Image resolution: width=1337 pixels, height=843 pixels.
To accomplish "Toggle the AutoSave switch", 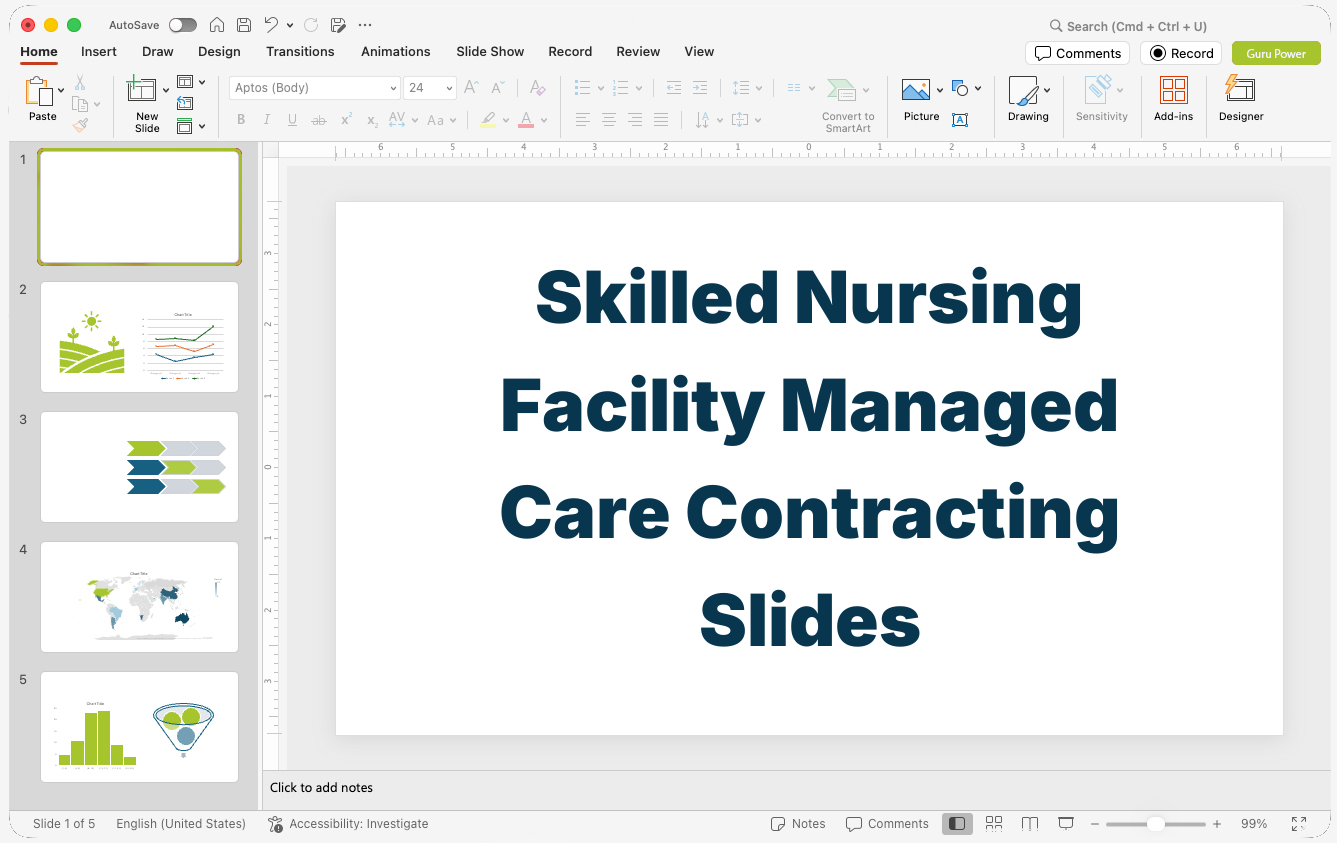I will [183, 25].
